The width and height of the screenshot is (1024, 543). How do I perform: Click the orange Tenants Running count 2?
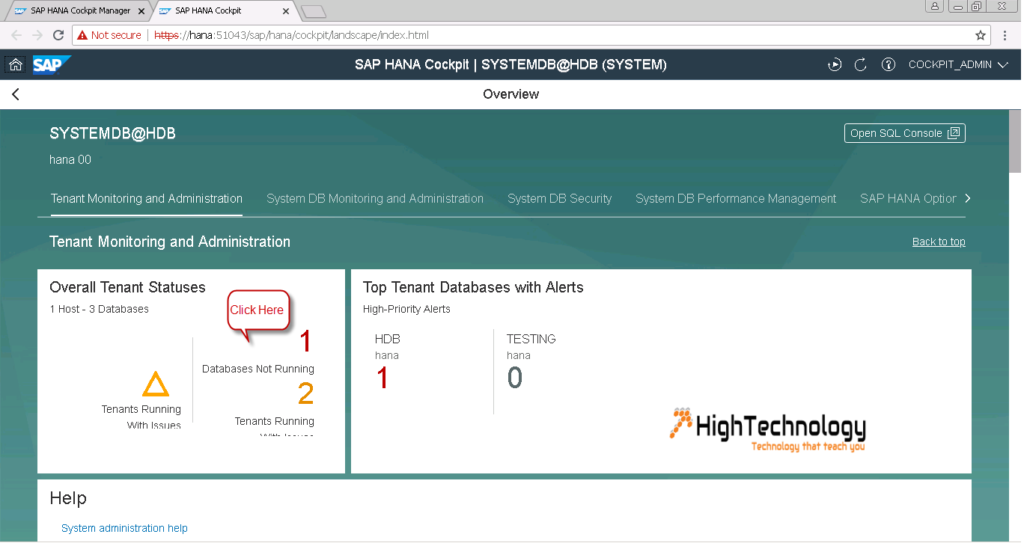(306, 393)
